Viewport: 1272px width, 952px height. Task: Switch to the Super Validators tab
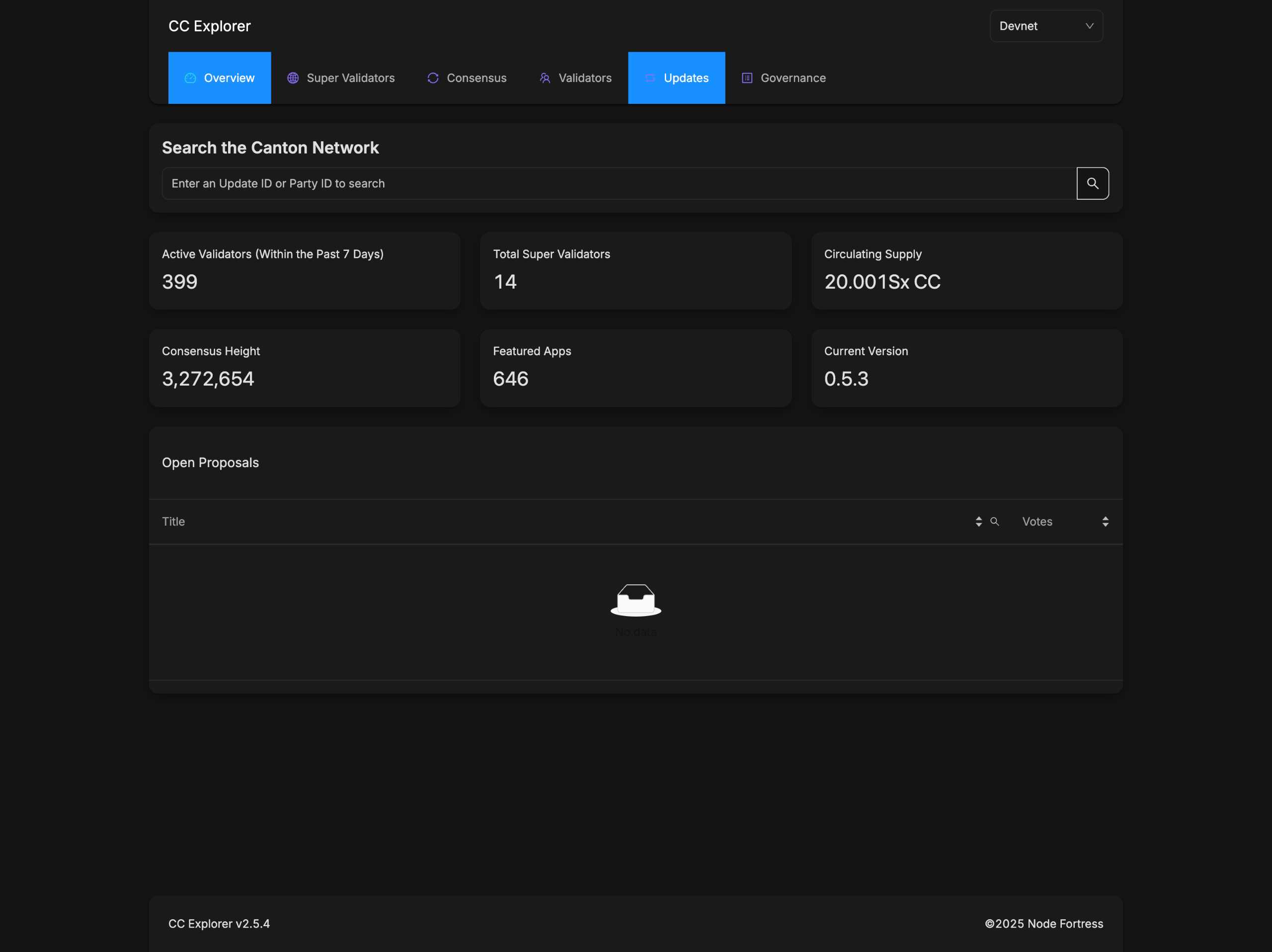click(x=350, y=78)
